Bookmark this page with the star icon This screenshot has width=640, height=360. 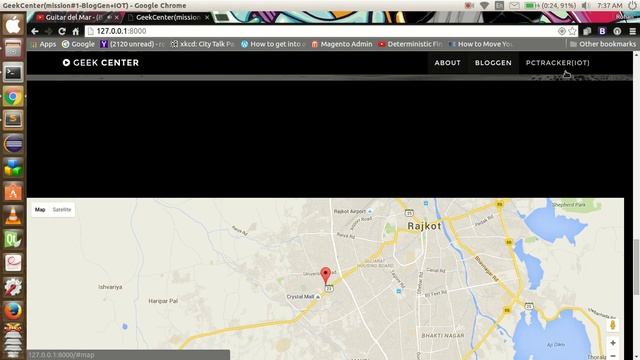pos(572,31)
